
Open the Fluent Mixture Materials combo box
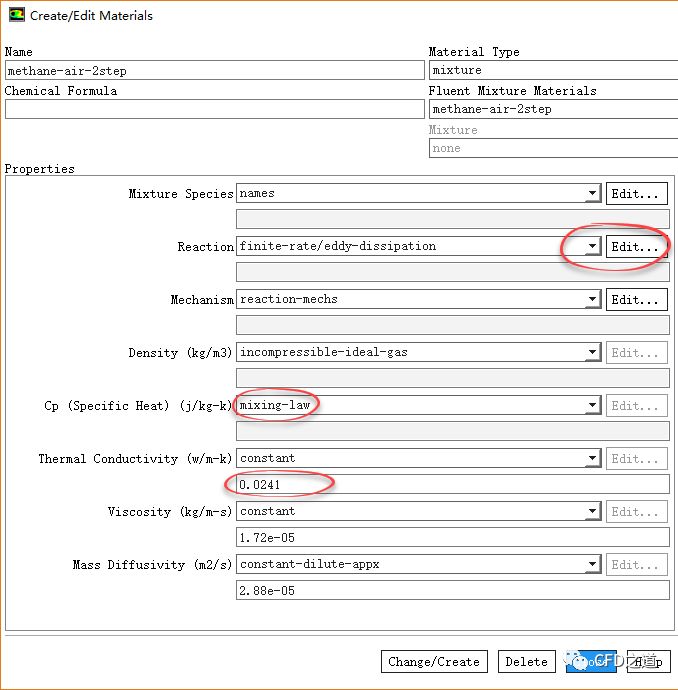click(x=553, y=110)
